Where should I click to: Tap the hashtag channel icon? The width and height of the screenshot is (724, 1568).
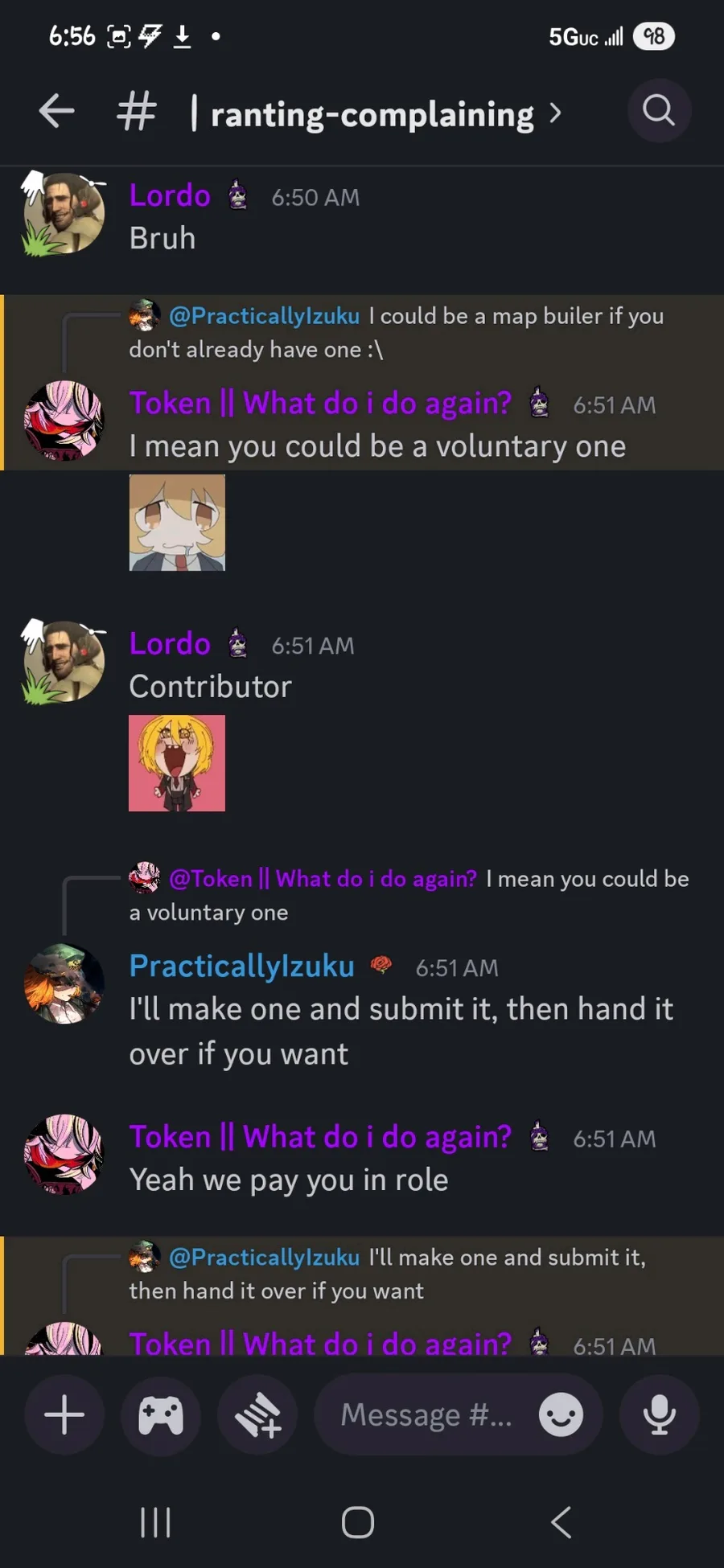136,111
